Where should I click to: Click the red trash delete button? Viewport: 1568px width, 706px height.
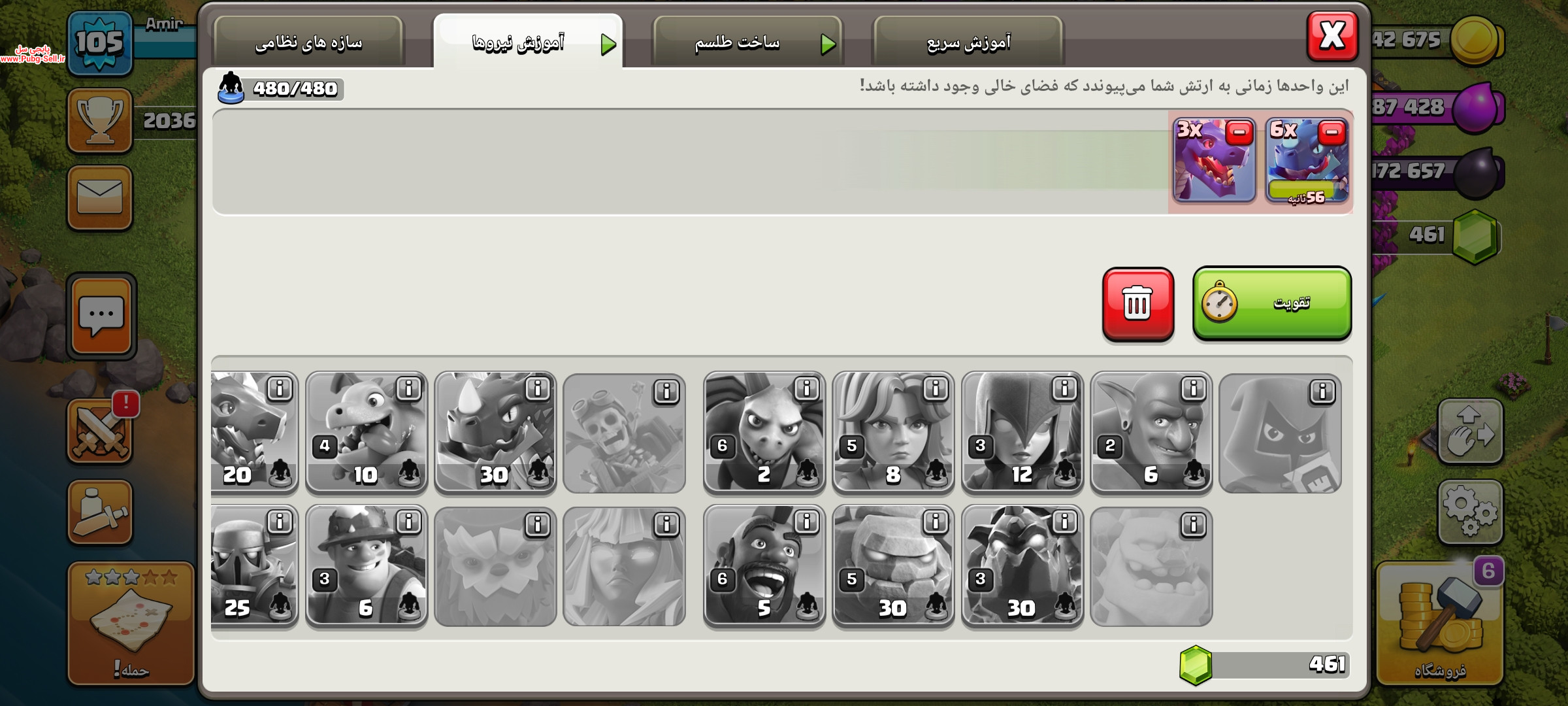point(1137,304)
